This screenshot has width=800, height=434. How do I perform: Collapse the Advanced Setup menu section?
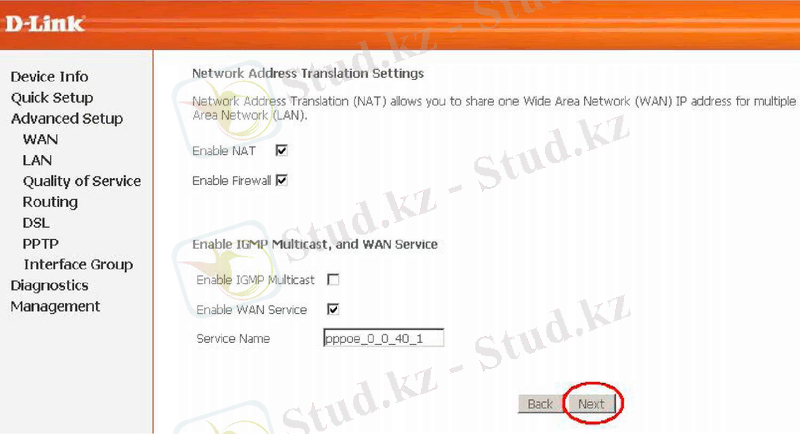[67, 118]
